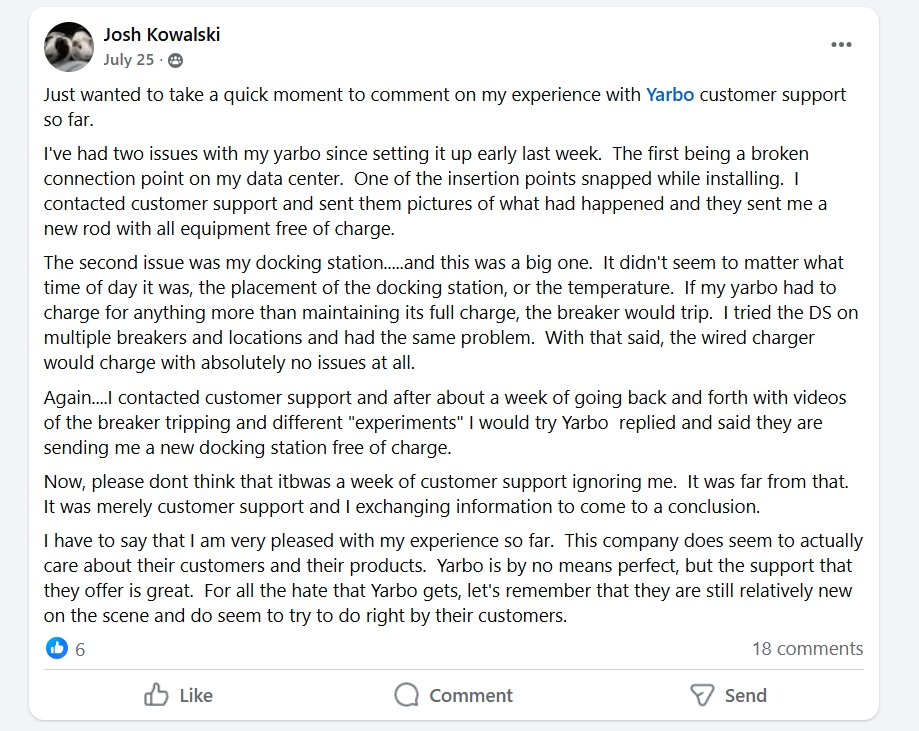Screen dimensions: 919x731
Task: Click the paragraph starting "Now, please dont think"
Action: tap(444, 494)
